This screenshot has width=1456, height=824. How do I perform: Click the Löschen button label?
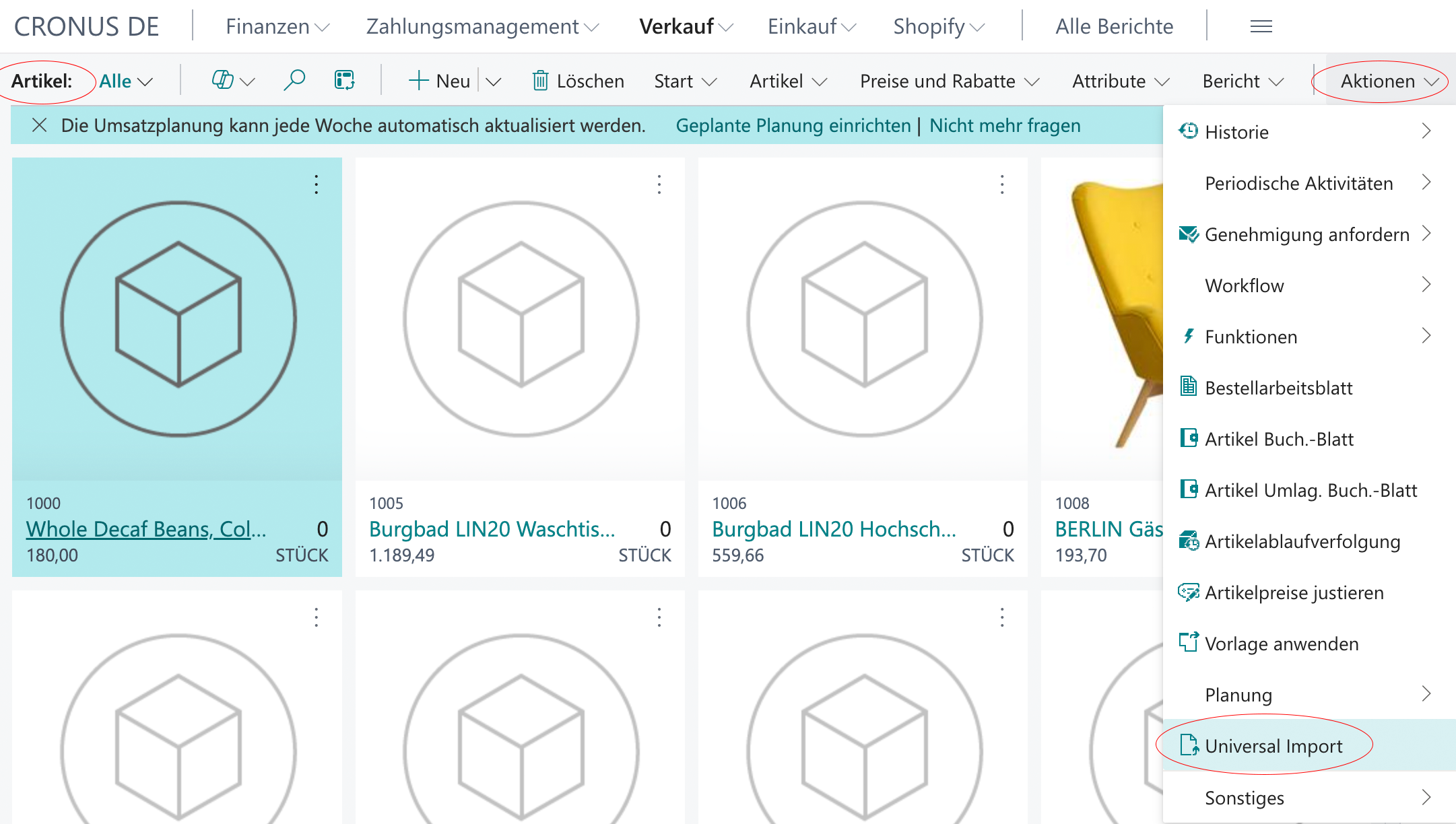(x=590, y=81)
